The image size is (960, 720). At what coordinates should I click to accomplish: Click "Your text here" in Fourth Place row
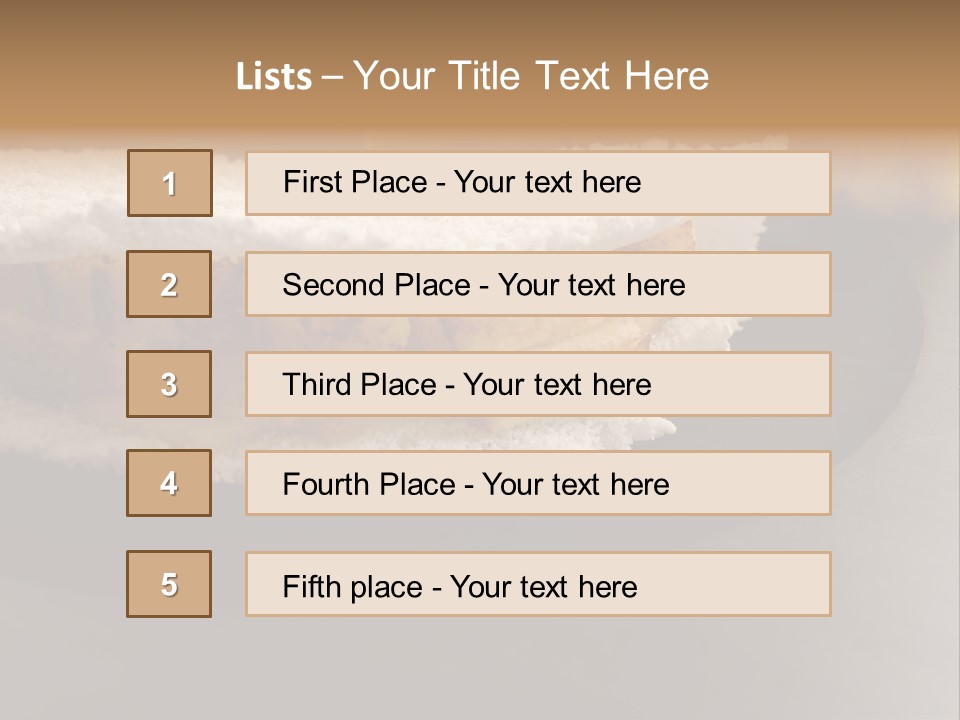tap(575, 485)
